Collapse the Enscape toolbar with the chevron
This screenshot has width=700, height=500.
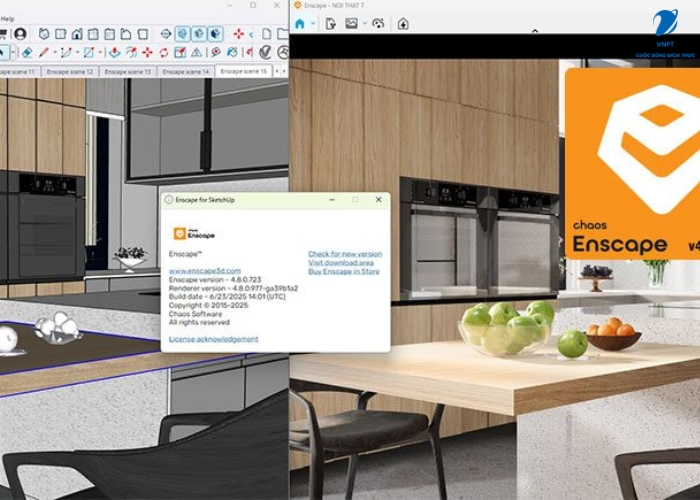click(535, 31)
